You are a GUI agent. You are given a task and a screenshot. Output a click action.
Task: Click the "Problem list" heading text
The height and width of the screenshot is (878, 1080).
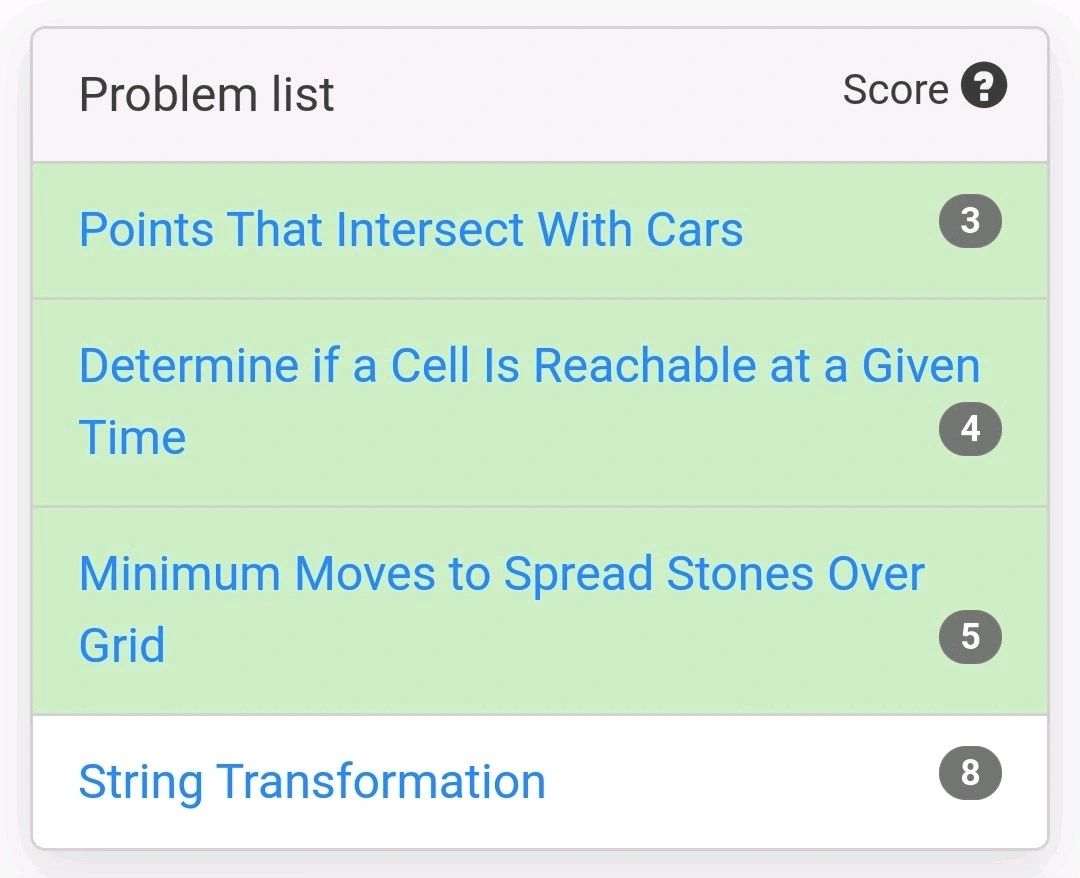(x=206, y=95)
